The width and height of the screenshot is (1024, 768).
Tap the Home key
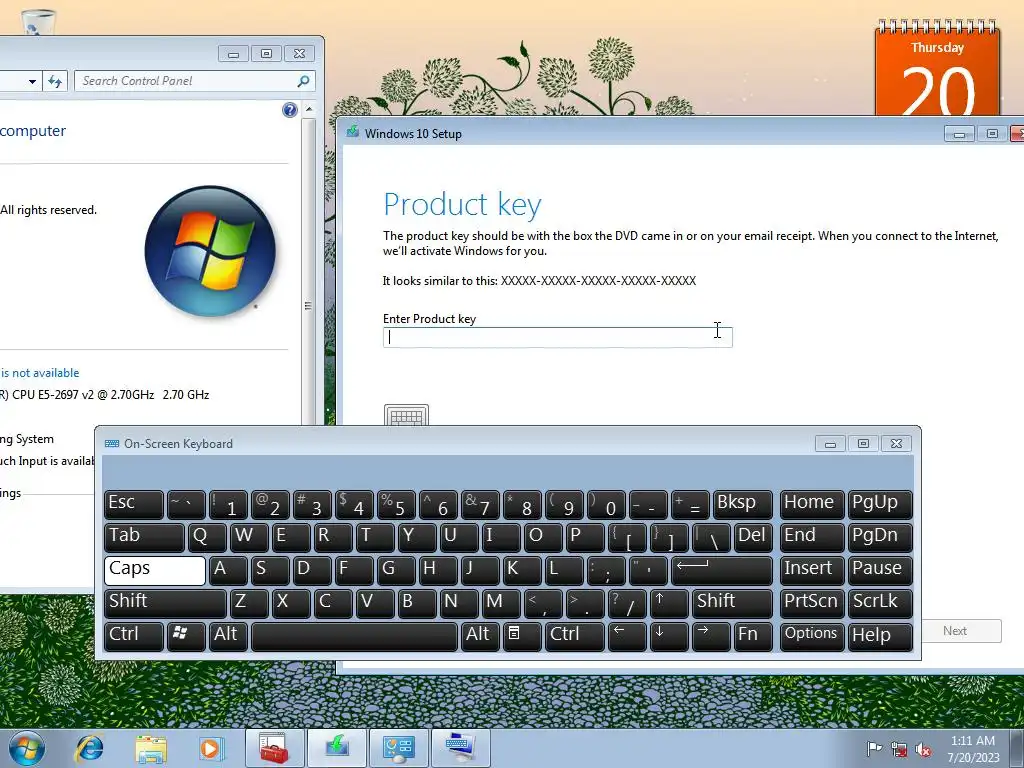pyautogui.click(x=812, y=504)
